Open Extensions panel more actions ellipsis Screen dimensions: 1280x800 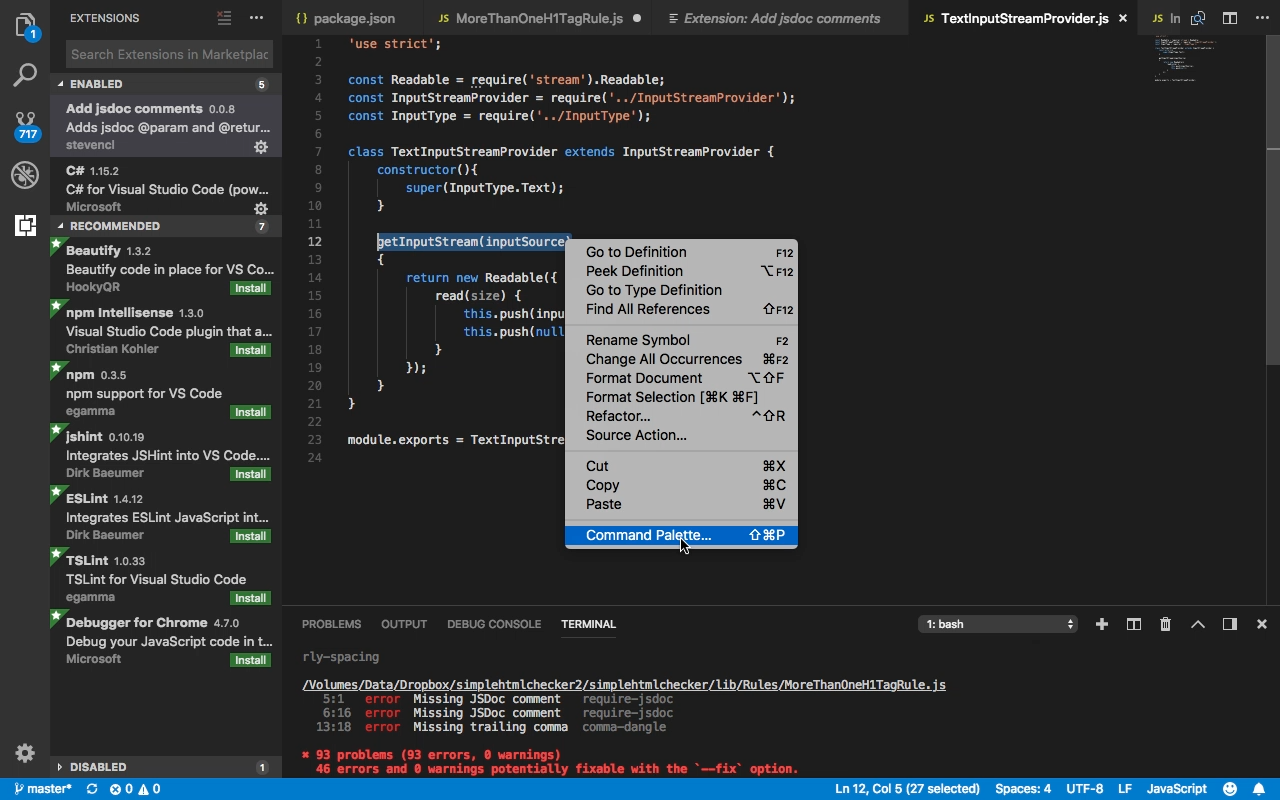(x=257, y=18)
